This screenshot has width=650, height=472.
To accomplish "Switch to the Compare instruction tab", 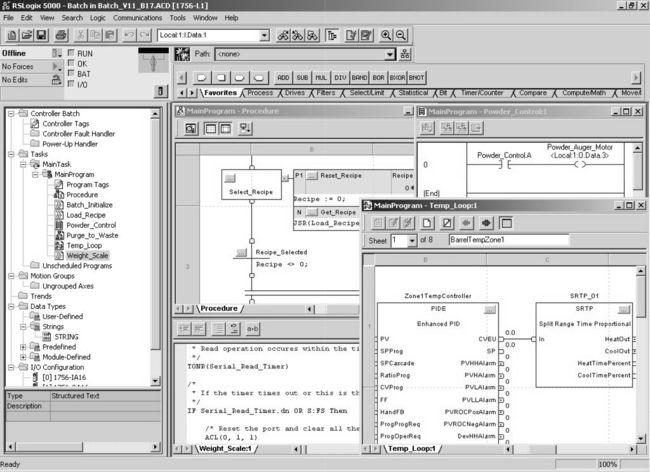I will (x=533, y=93).
